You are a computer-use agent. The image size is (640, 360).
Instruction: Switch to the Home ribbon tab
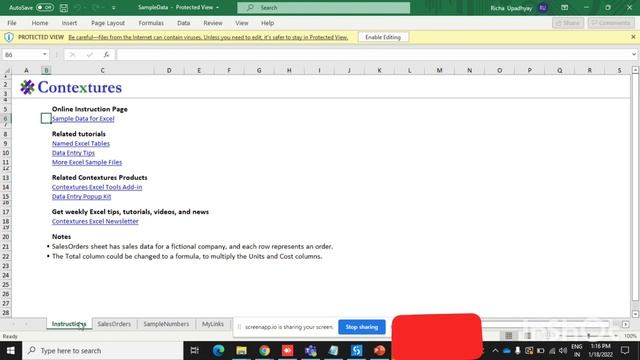[40, 23]
